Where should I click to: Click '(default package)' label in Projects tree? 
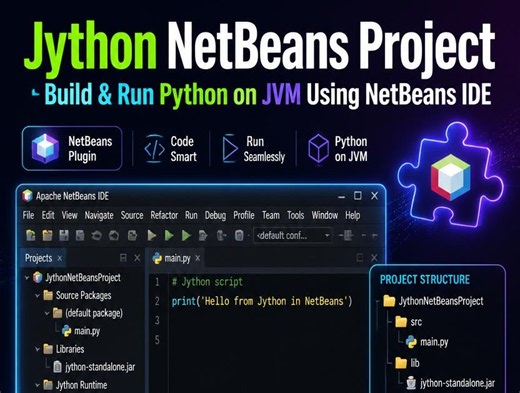[94, 313]
